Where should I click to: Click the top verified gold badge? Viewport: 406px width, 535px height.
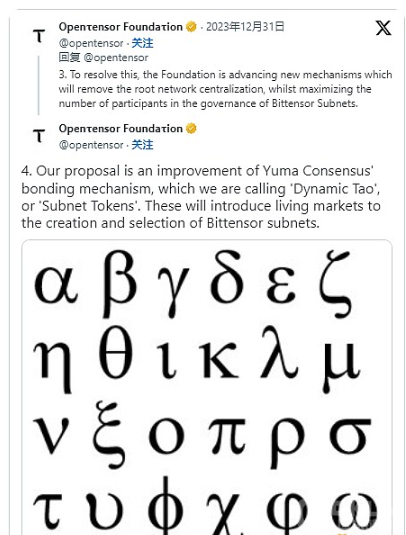pos(191,27)
